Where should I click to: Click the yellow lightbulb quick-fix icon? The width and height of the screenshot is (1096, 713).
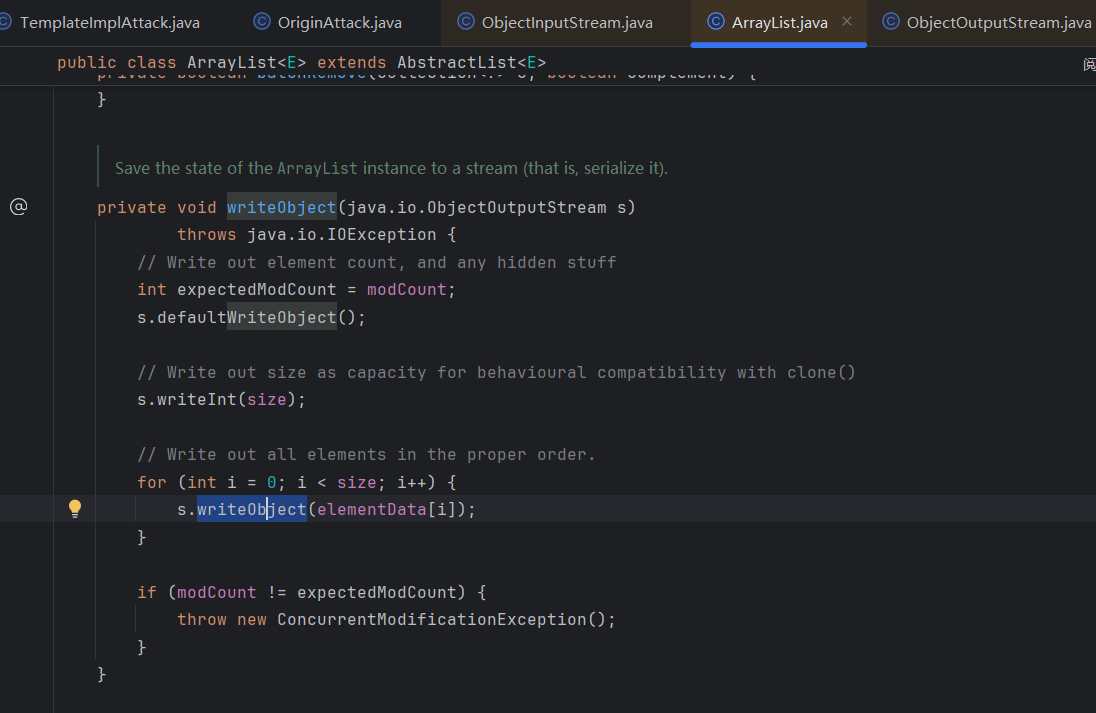pos(74,509)
